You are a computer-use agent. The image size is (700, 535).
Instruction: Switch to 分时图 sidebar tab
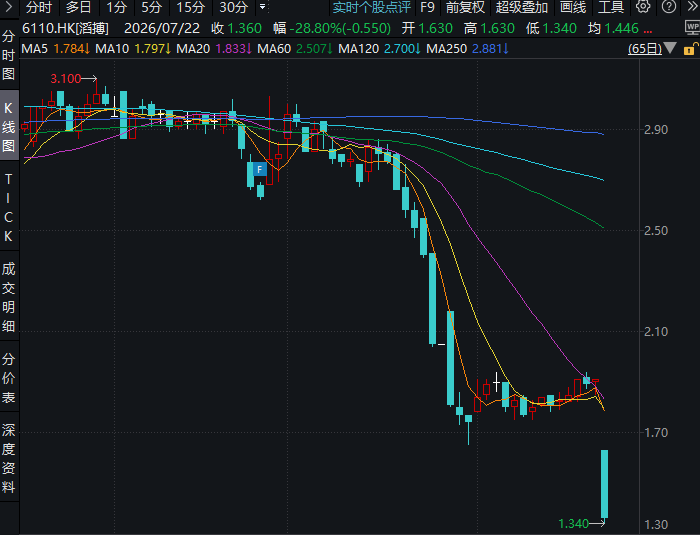8,55
